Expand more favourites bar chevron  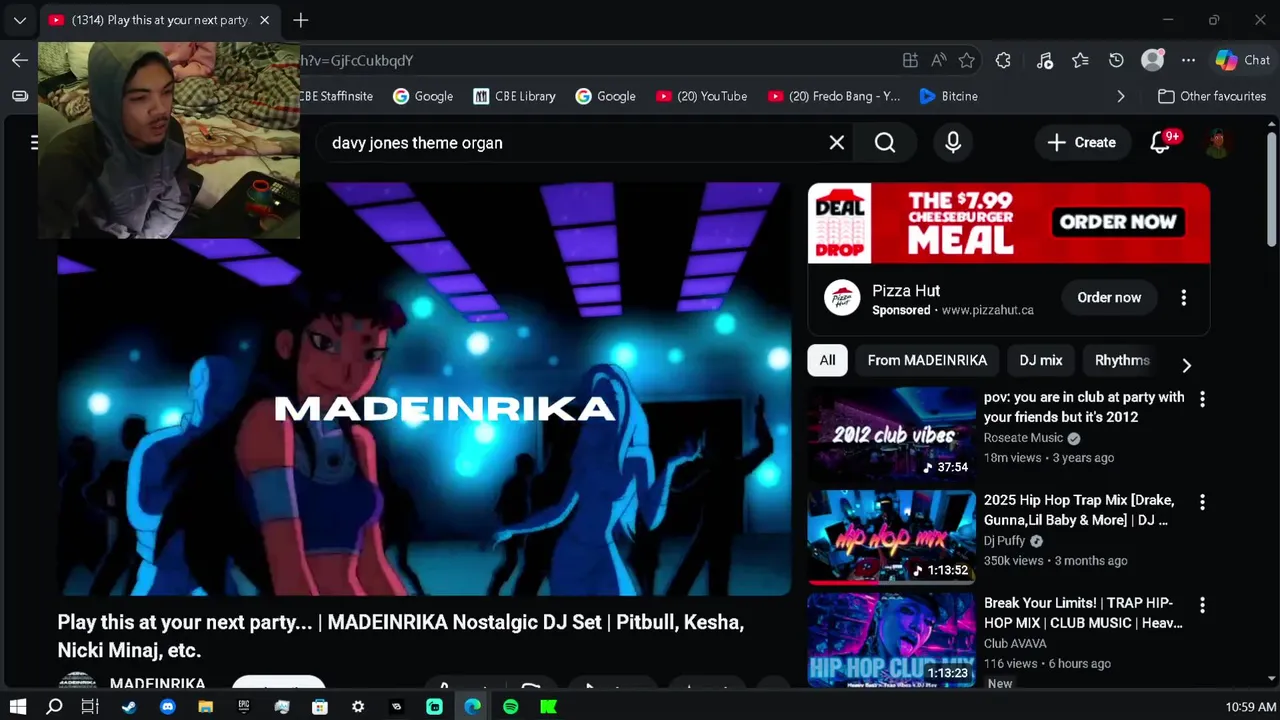coord(1121,96)
